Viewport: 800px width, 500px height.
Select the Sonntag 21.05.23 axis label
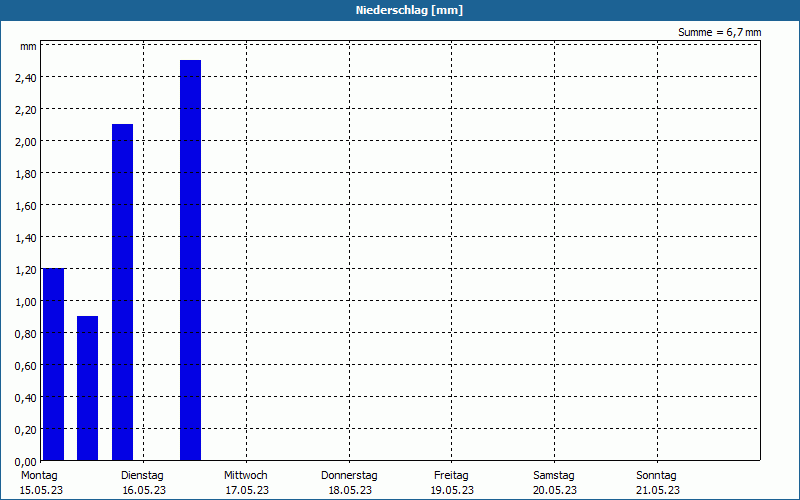tap(657, 483)
